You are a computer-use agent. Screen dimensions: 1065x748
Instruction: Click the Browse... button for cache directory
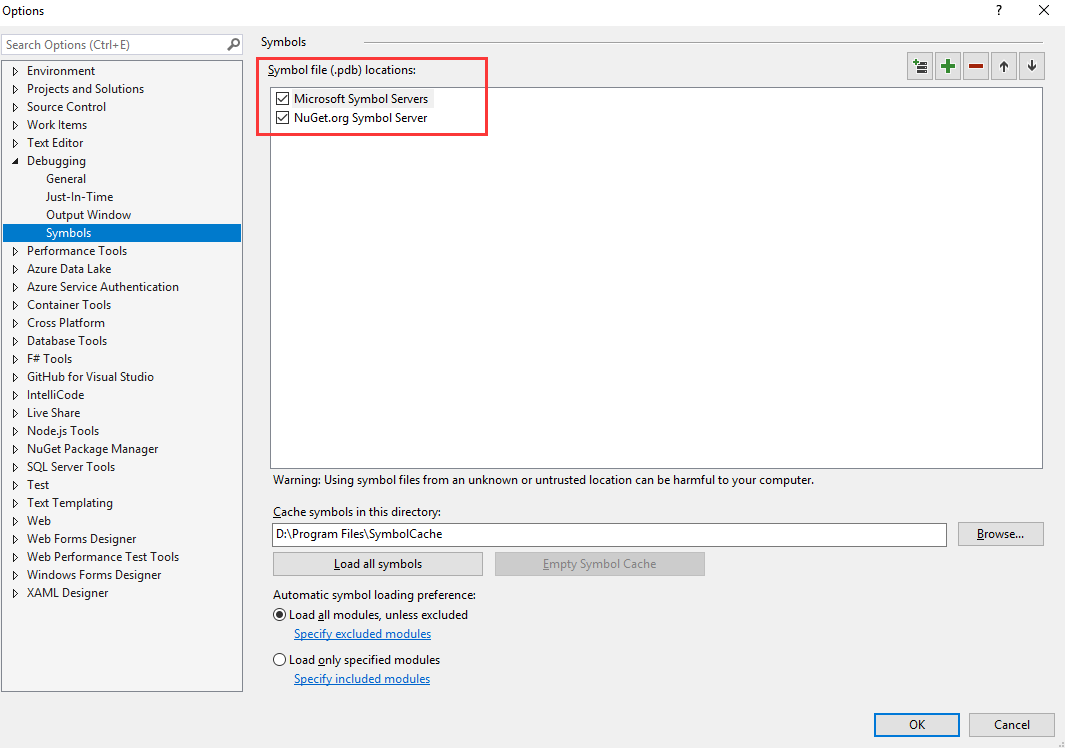[x=1000, y=534]
